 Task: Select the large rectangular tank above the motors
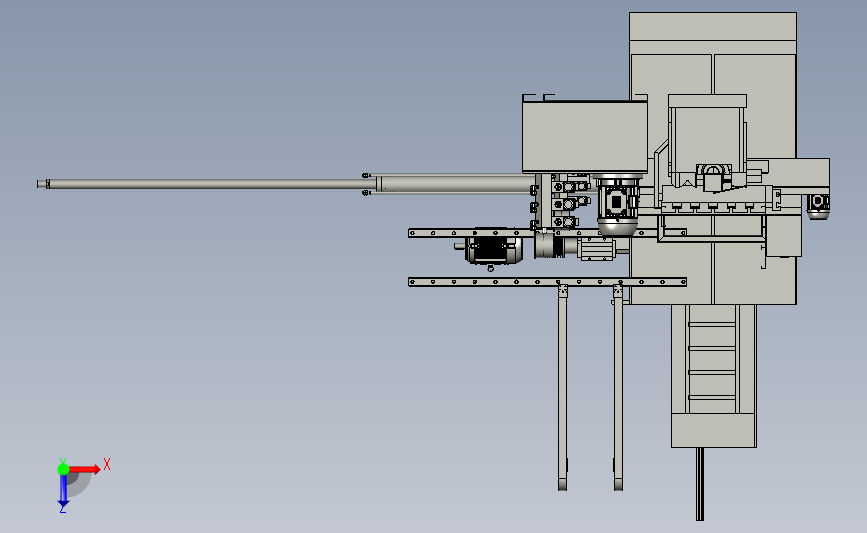[x=585, y=137]
